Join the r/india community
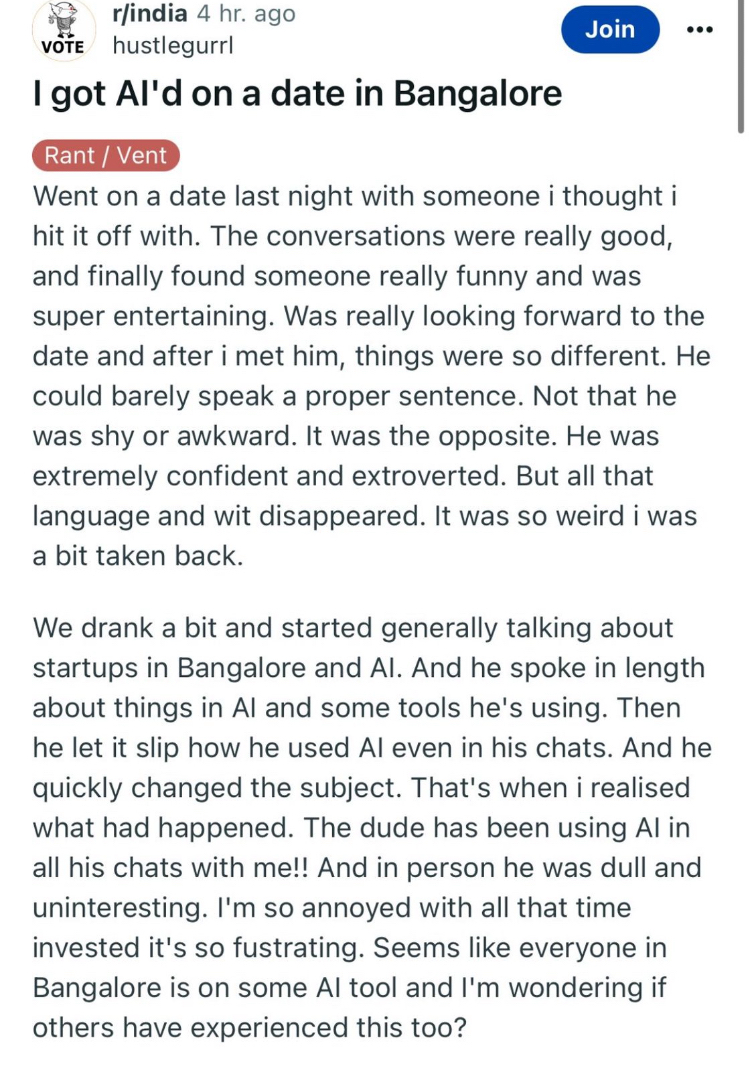This screenshot has height=1068, width=750. point(610,29)
